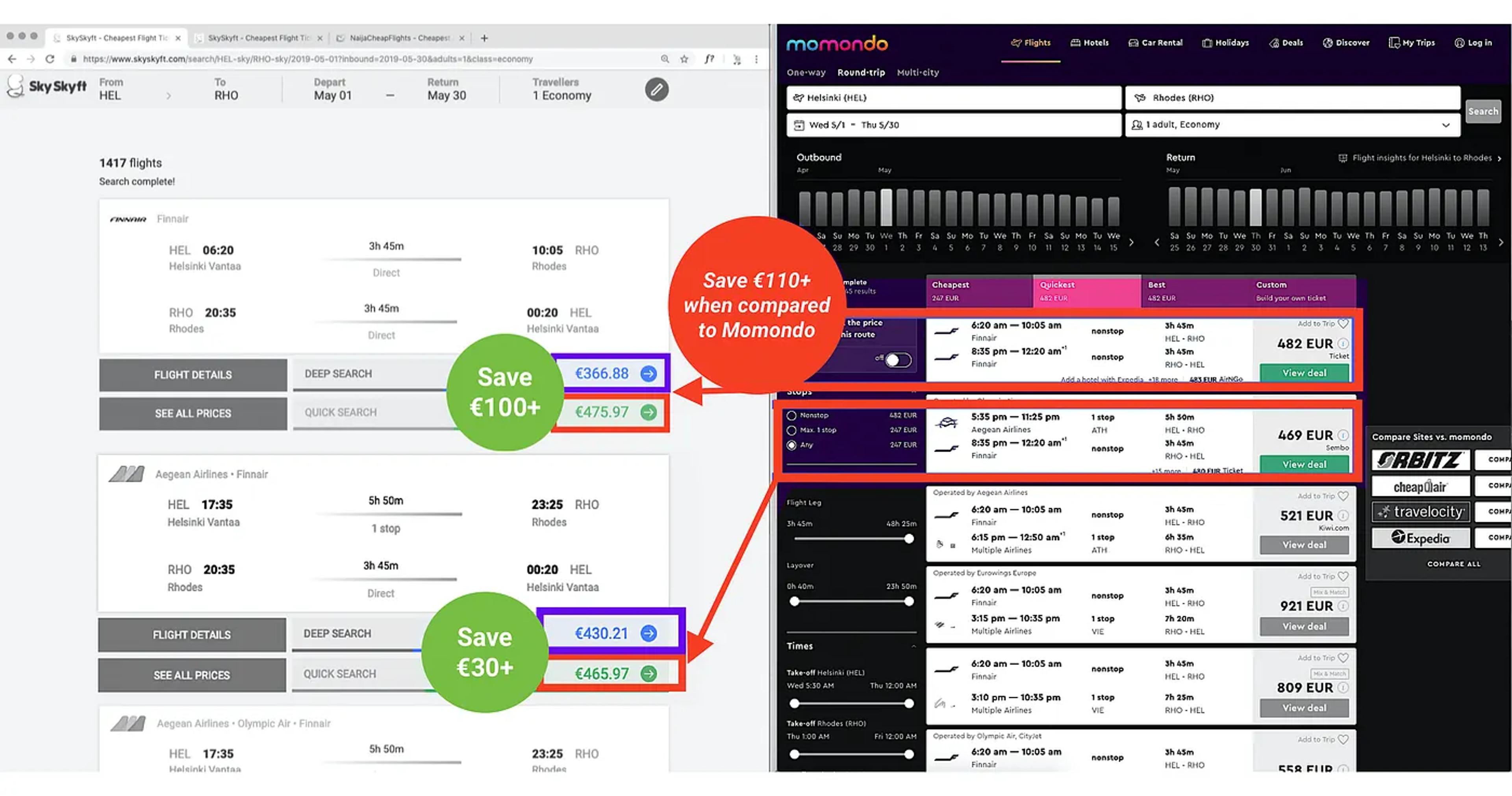The image size is (1512, 796).
Task: Click the green arrow beside €475.97
Action: coord(649,412)
